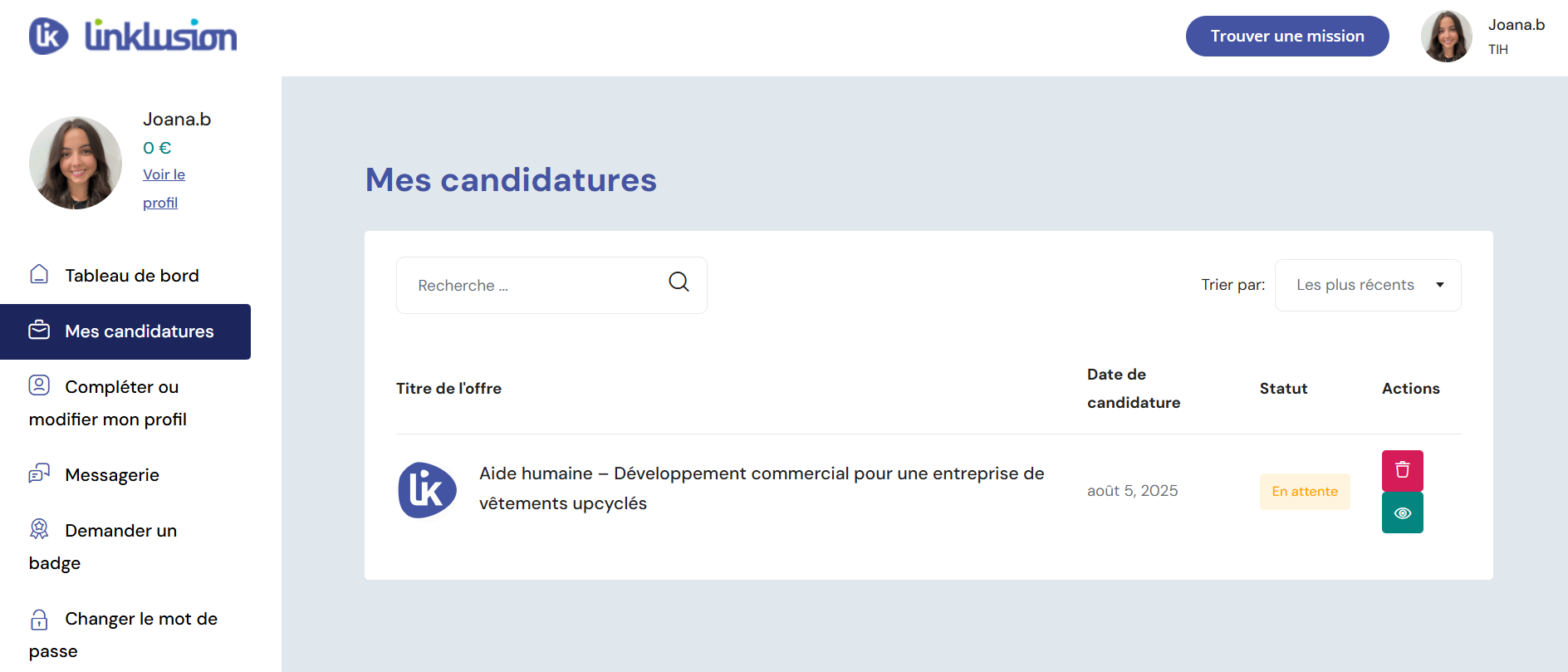Image resolution: width=1568 pixels, height=672 pixels.
Task: Focus the Recherche search field
Action: [551, 285]
